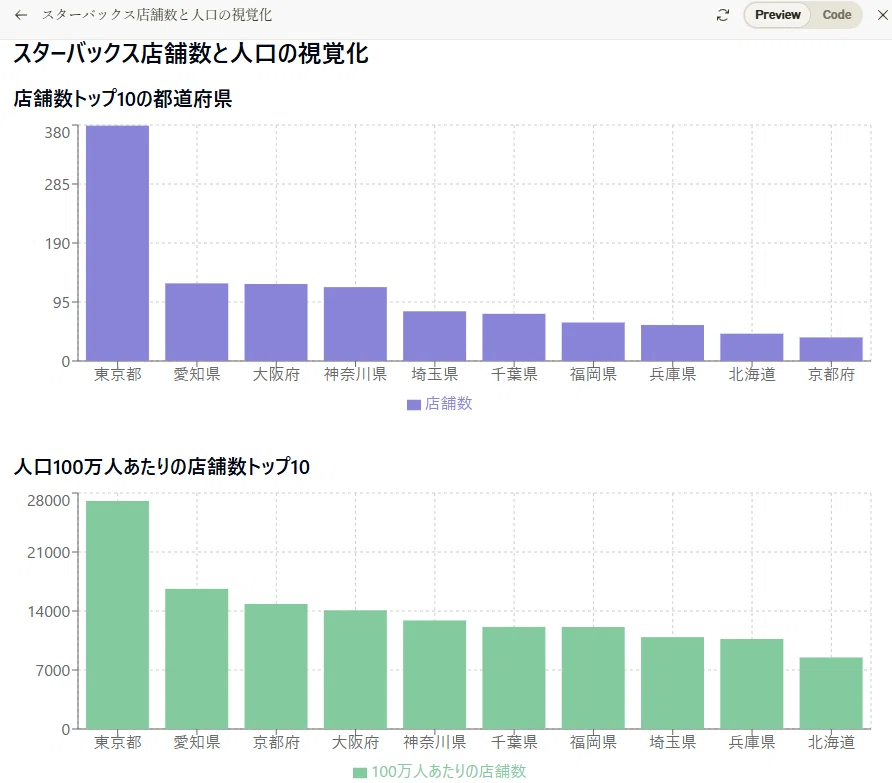Click the 千葉県 bar in store count chart
892x783 pixels.
tap(514, 337)
